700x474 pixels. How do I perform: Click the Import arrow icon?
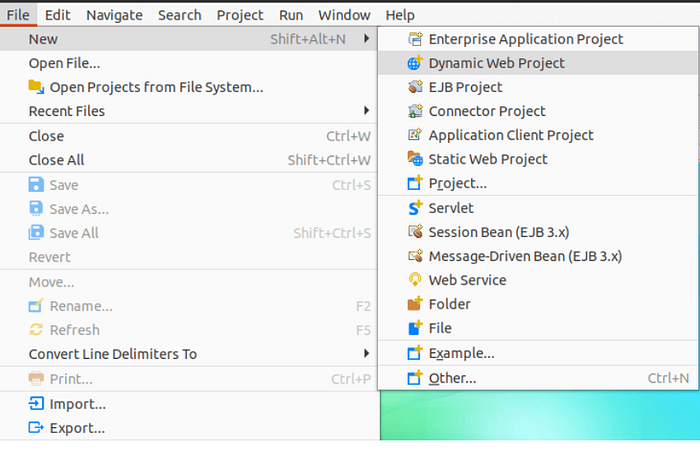(x=36, y=403)
